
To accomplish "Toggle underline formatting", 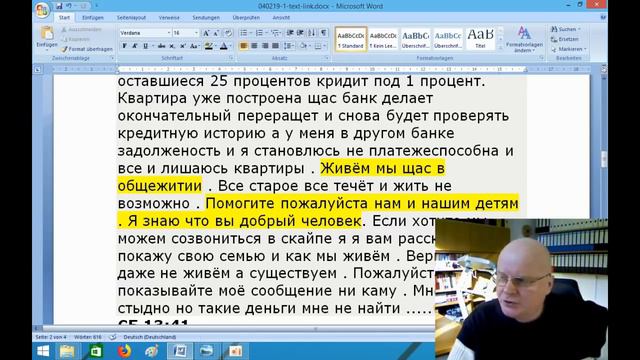I will pos(145,46).
